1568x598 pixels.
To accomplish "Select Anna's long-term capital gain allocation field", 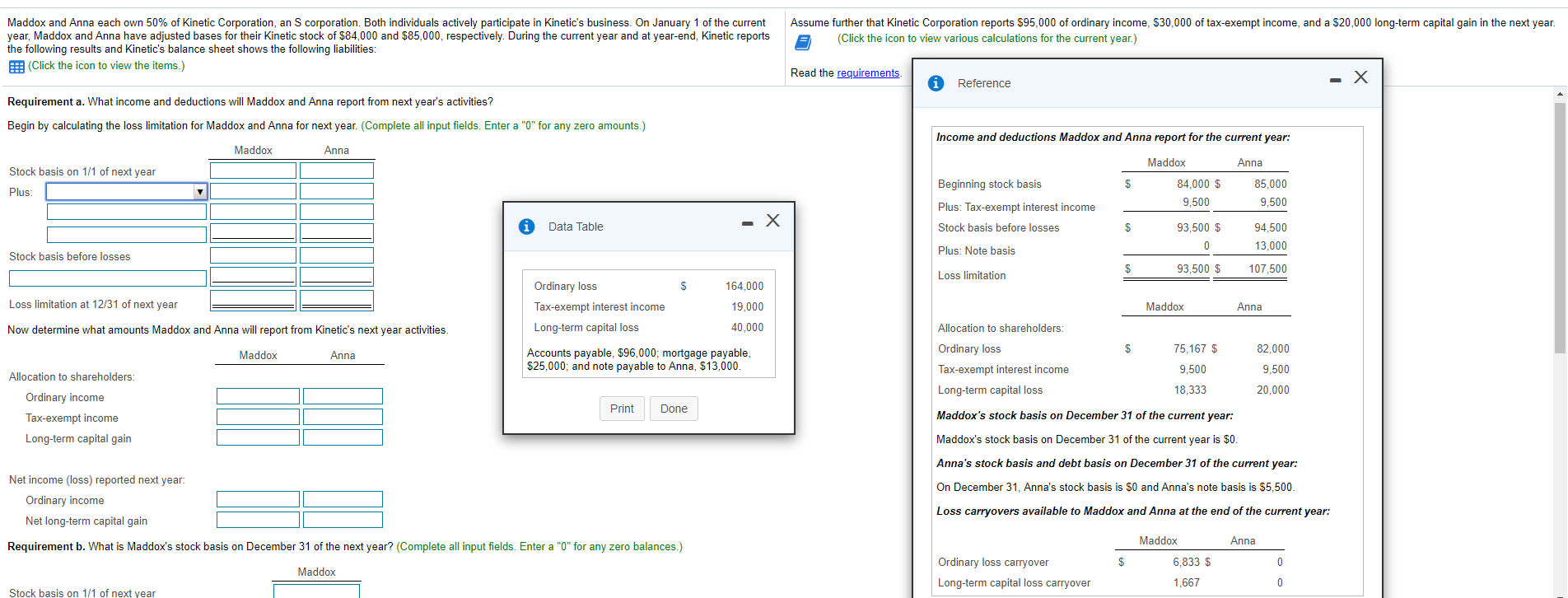I will (x=343, y=437).
